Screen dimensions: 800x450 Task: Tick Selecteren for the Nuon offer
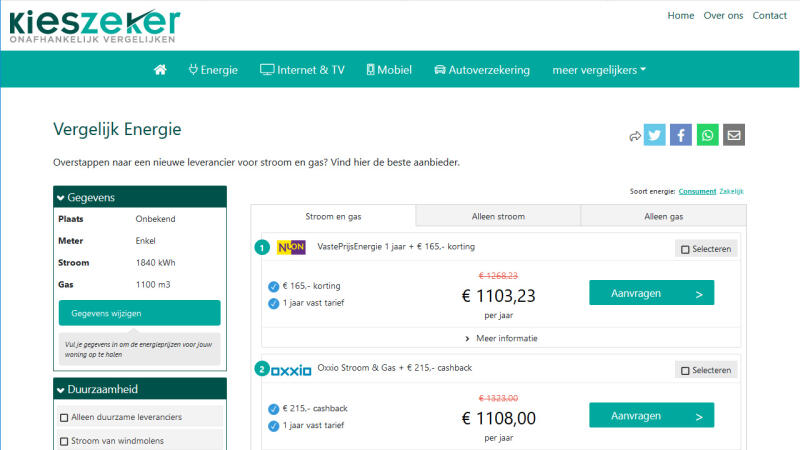(x=685, y=249)
